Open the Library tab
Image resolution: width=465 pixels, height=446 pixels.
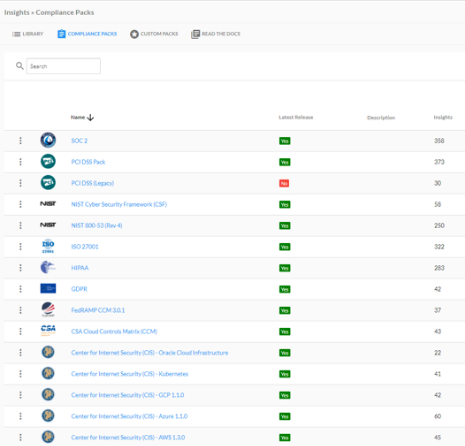[28, 34]
